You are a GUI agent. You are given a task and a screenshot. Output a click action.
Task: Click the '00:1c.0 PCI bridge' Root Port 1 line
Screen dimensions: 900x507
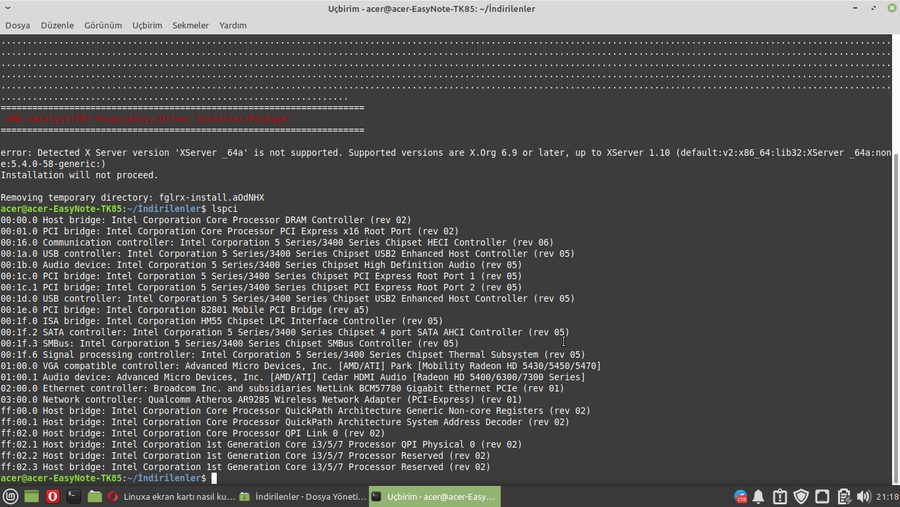tap(261, 276)
